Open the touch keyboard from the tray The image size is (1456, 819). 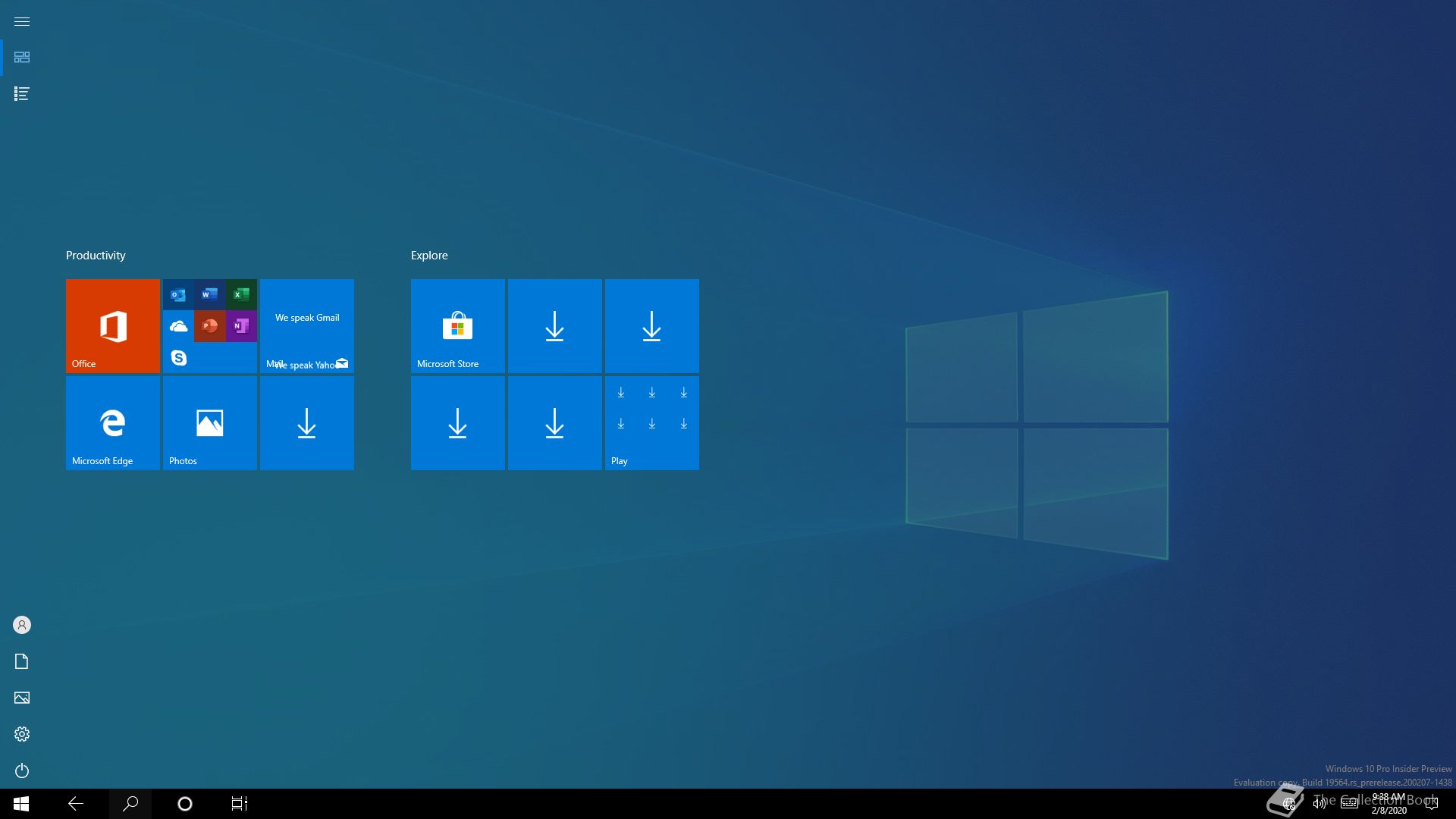1350,804
